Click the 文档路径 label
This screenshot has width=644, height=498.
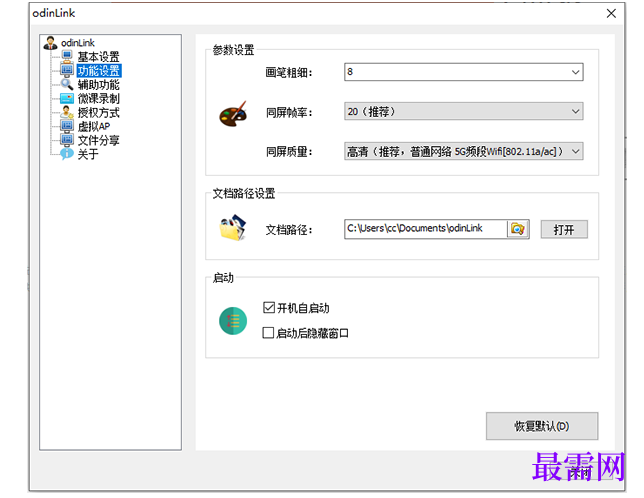click(x=289, y=229)
